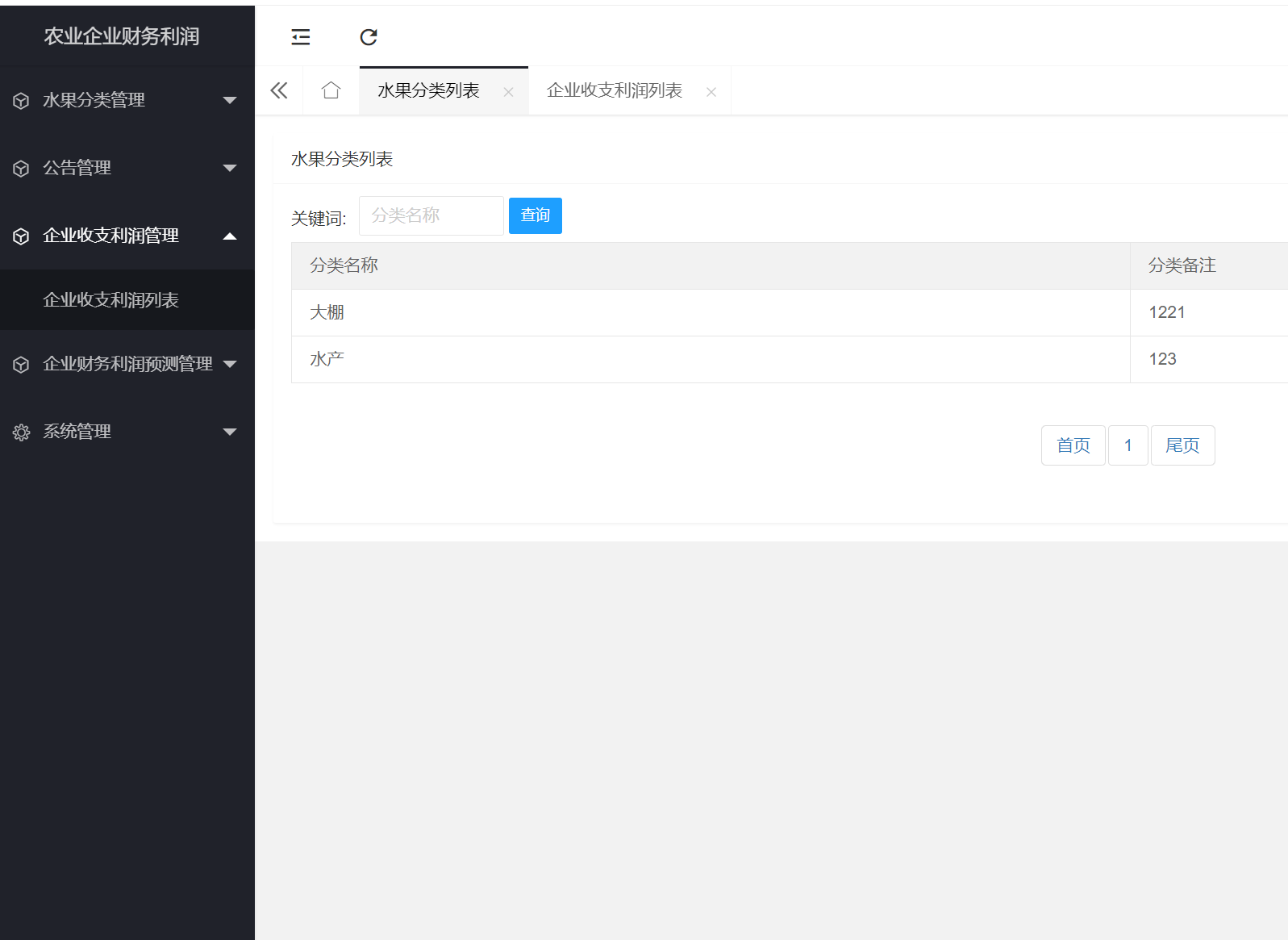
Task: Click the double left arrow tab scroller
Action: (x=279, y=90)
